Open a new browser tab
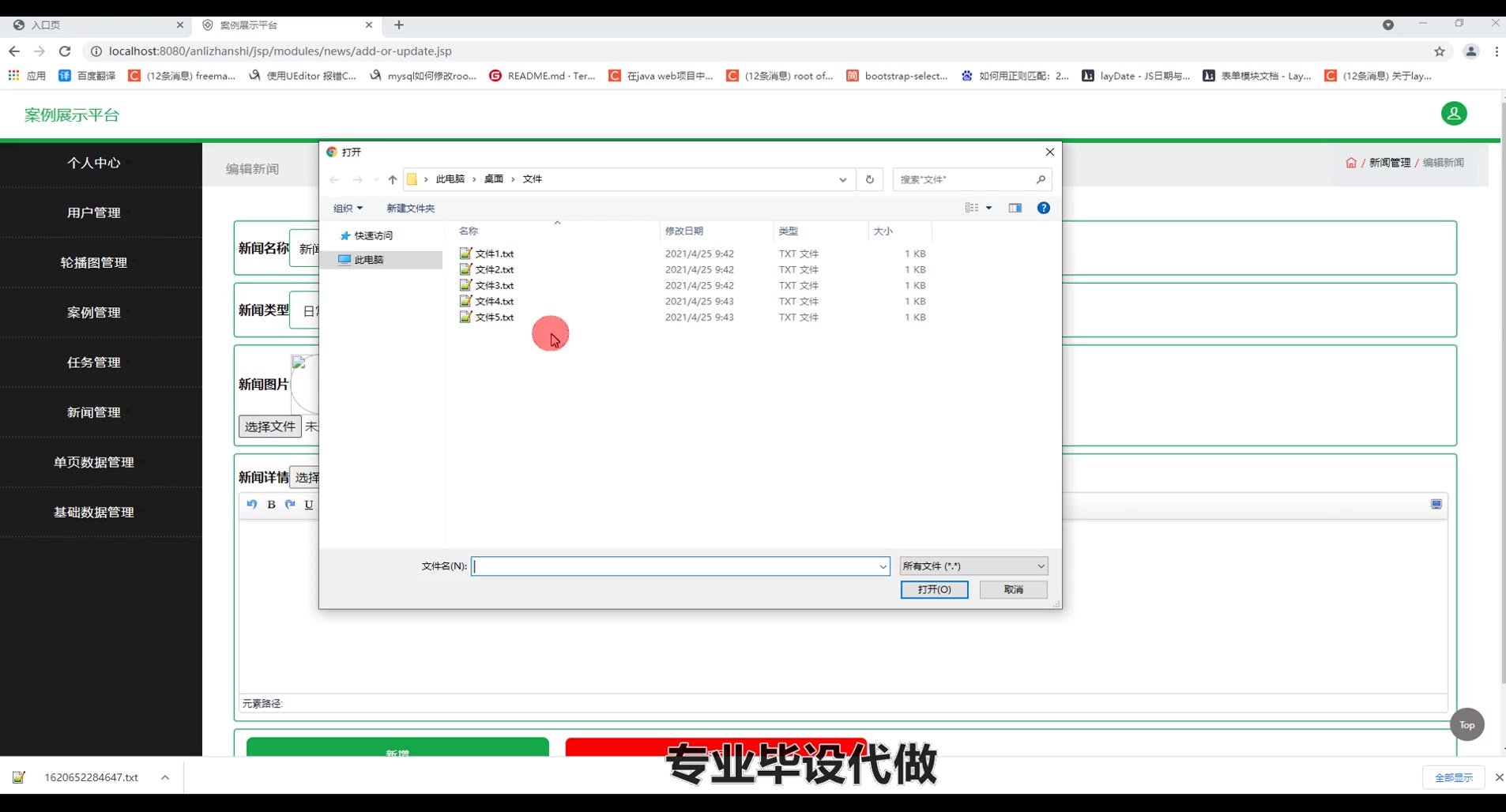Screen dimensions: 1506x812 point(399,25)
